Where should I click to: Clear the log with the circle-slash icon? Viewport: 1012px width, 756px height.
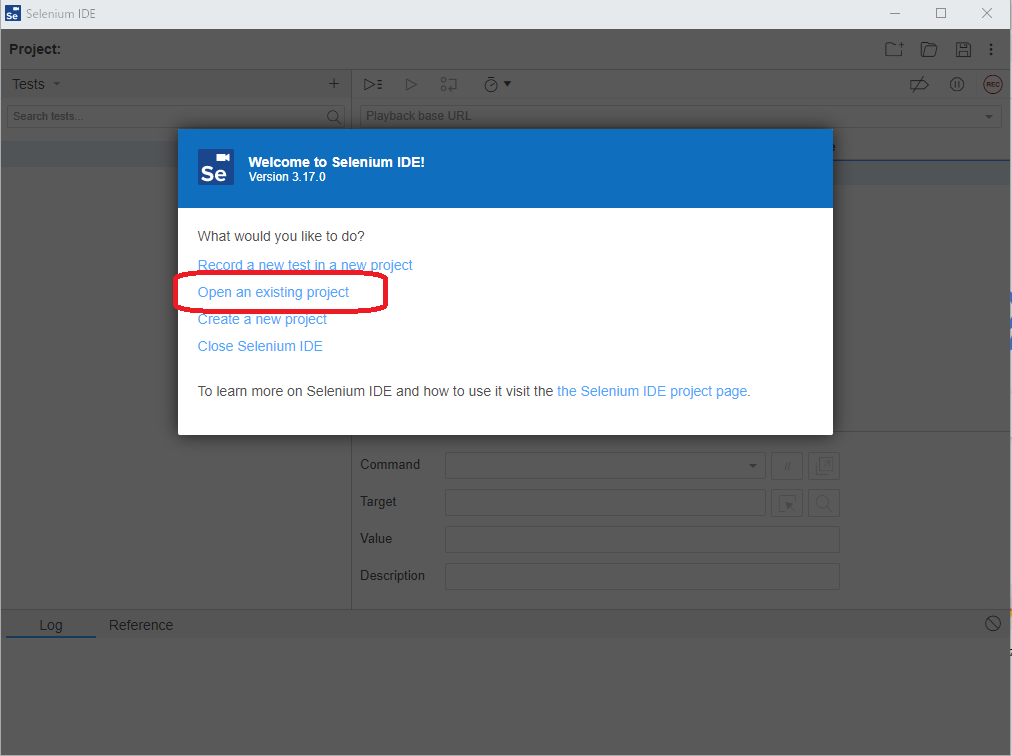click(x=993, y=623)
